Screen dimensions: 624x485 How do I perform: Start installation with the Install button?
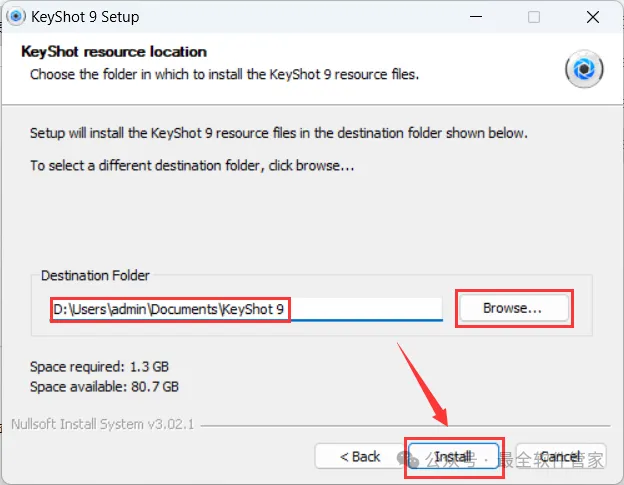pos(453,456)
